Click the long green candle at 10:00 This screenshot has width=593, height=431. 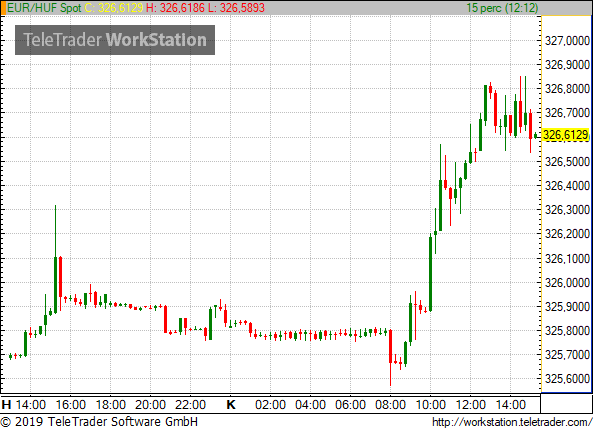[x=430, y=273]
